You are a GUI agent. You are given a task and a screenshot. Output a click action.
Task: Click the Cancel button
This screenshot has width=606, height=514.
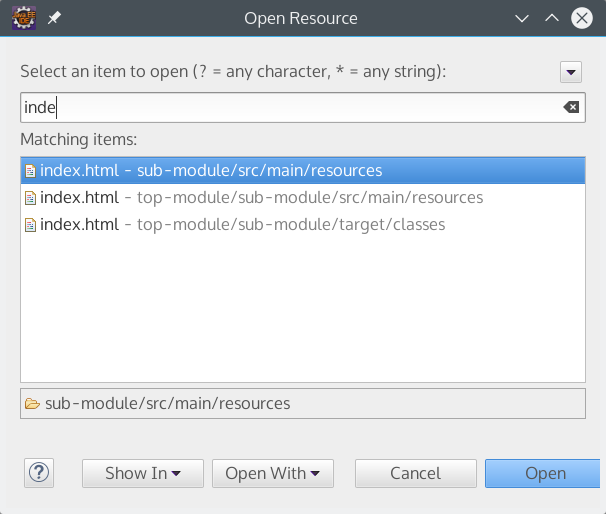(x=416, y=473)
